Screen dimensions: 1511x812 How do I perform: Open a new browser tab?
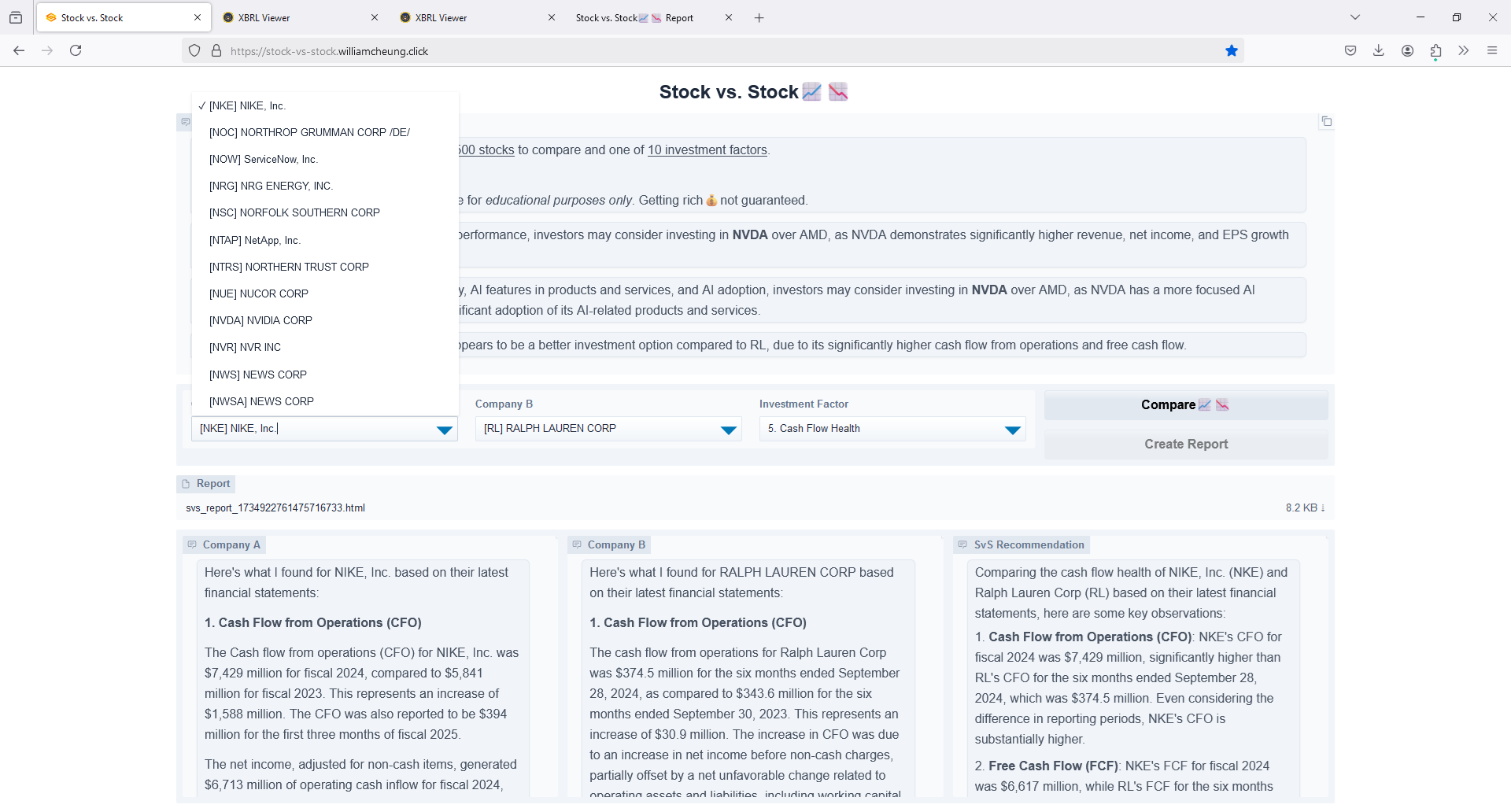(759, 17)
